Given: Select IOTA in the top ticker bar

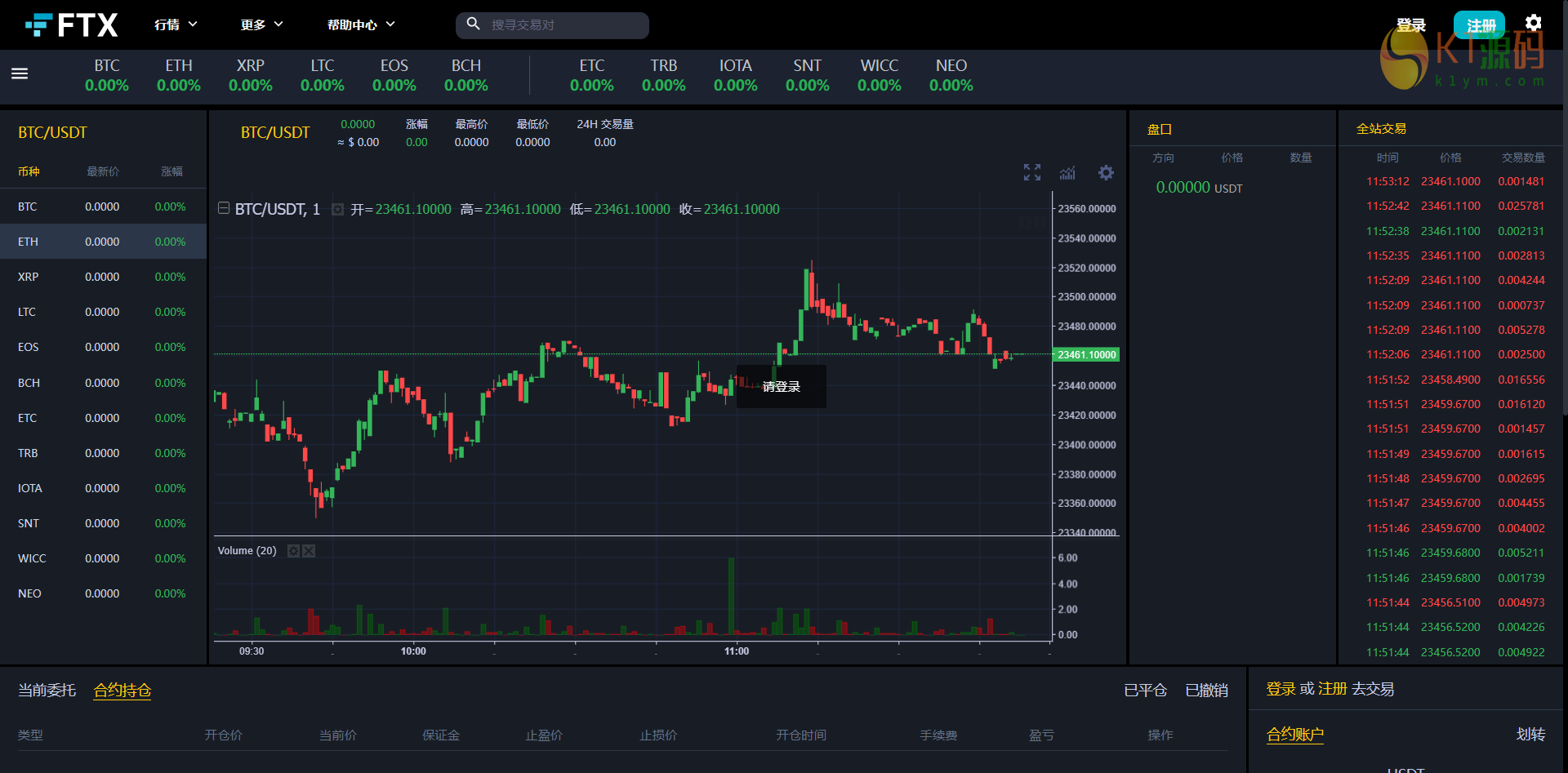Looking at the screenshot, I should coord(736,75).
